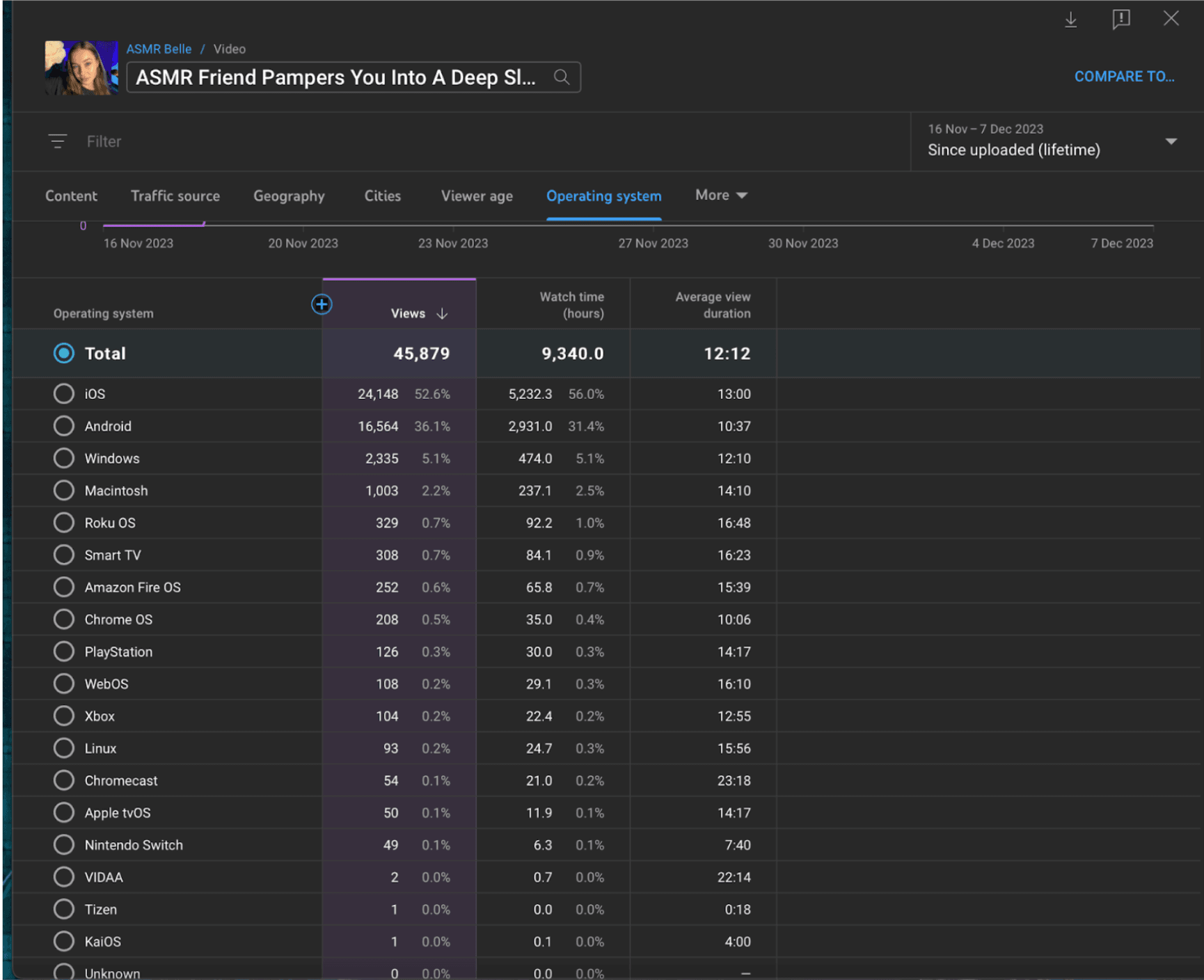Click the filter lines icon
This screenshot has height=980, width=1204.
pyautogui.click(x=58, y=141)
